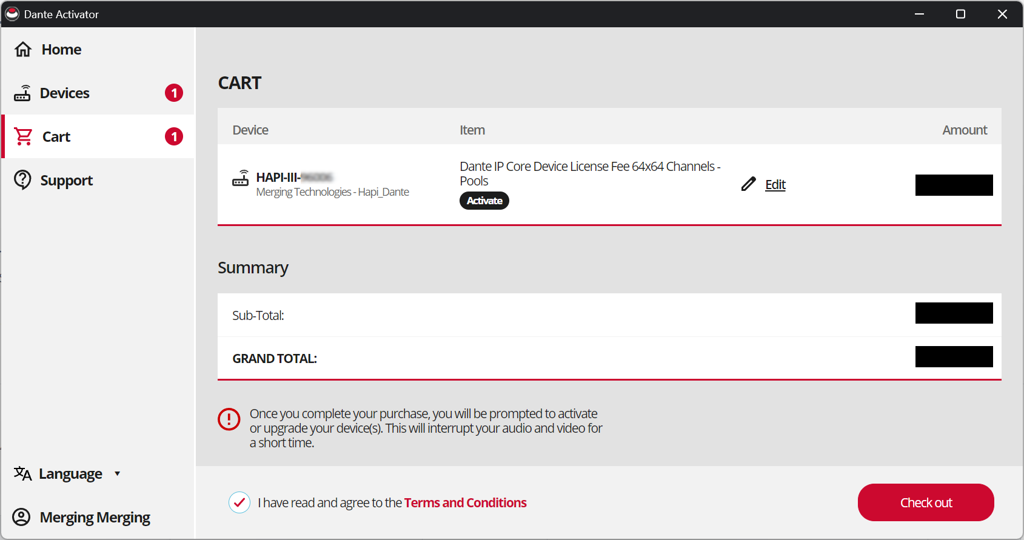Click the HAPI-III device icon in cart row
This screenshot has width=1024, height=540.
[x=240, y=178]
